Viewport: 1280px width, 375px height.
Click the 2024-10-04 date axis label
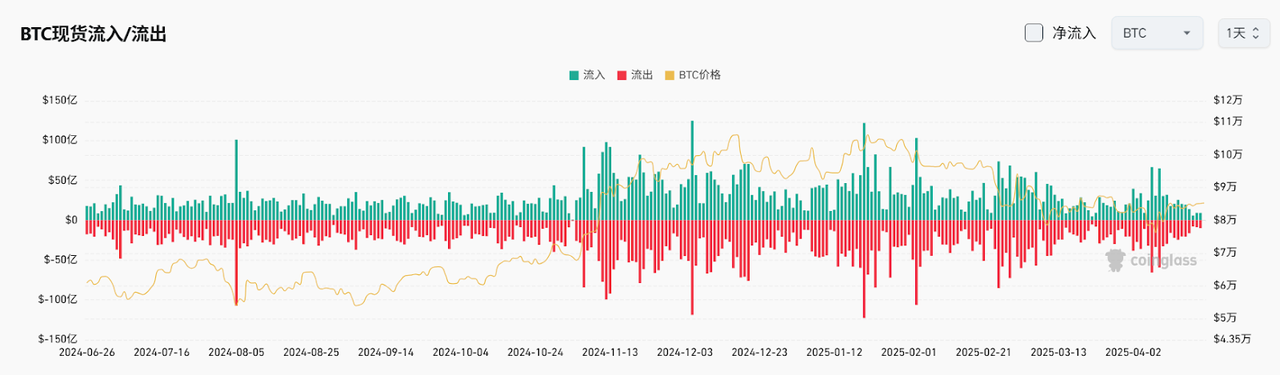coord(461,352)
